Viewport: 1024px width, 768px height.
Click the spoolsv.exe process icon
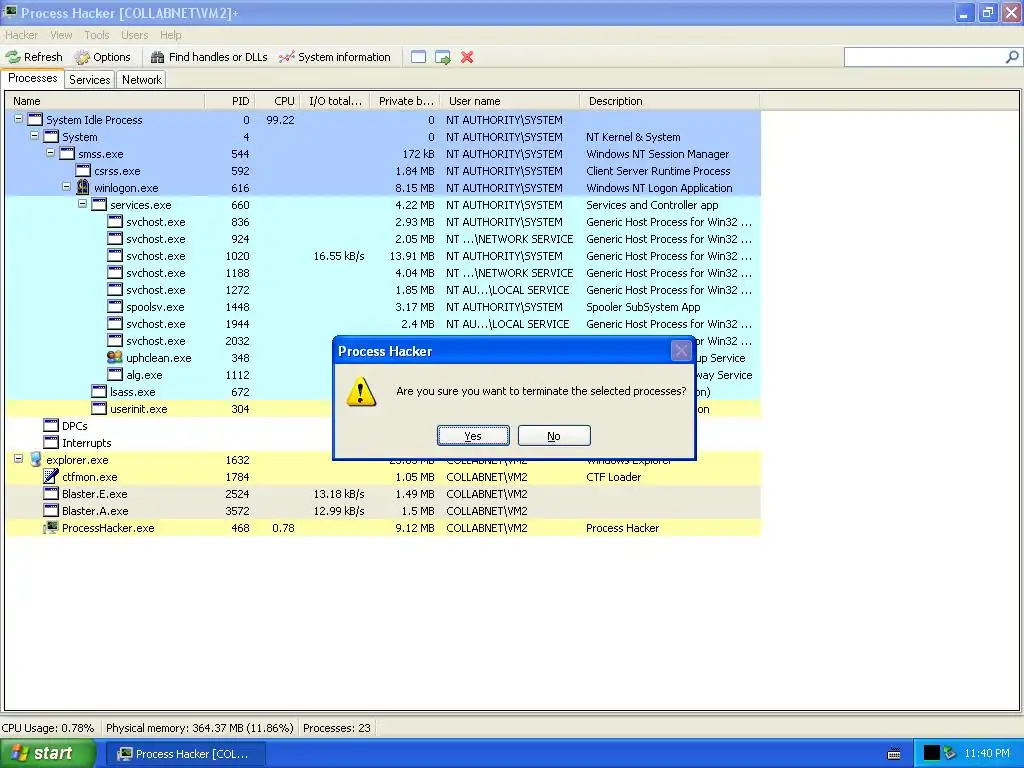pyautogui.click(x=115, y=306)
